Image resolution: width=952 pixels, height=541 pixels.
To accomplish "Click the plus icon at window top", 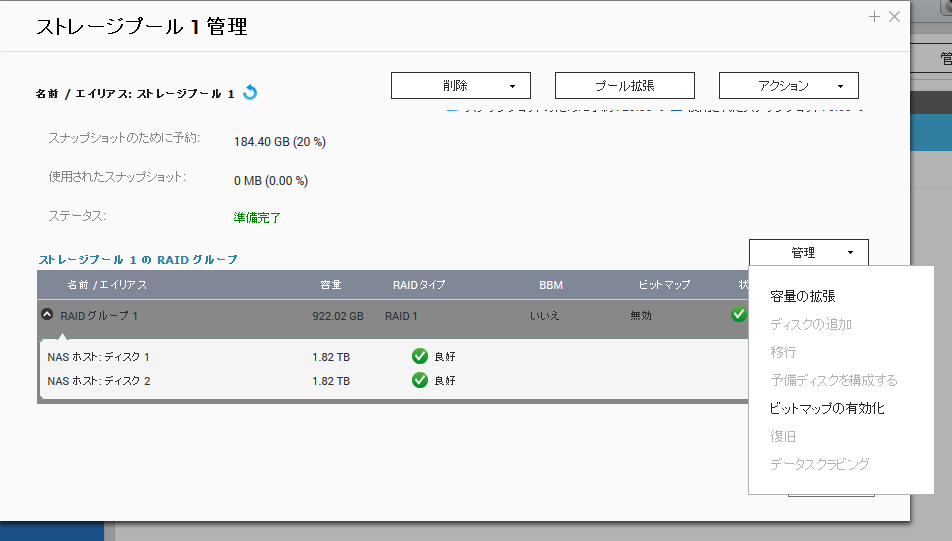I will coord(874,17).
